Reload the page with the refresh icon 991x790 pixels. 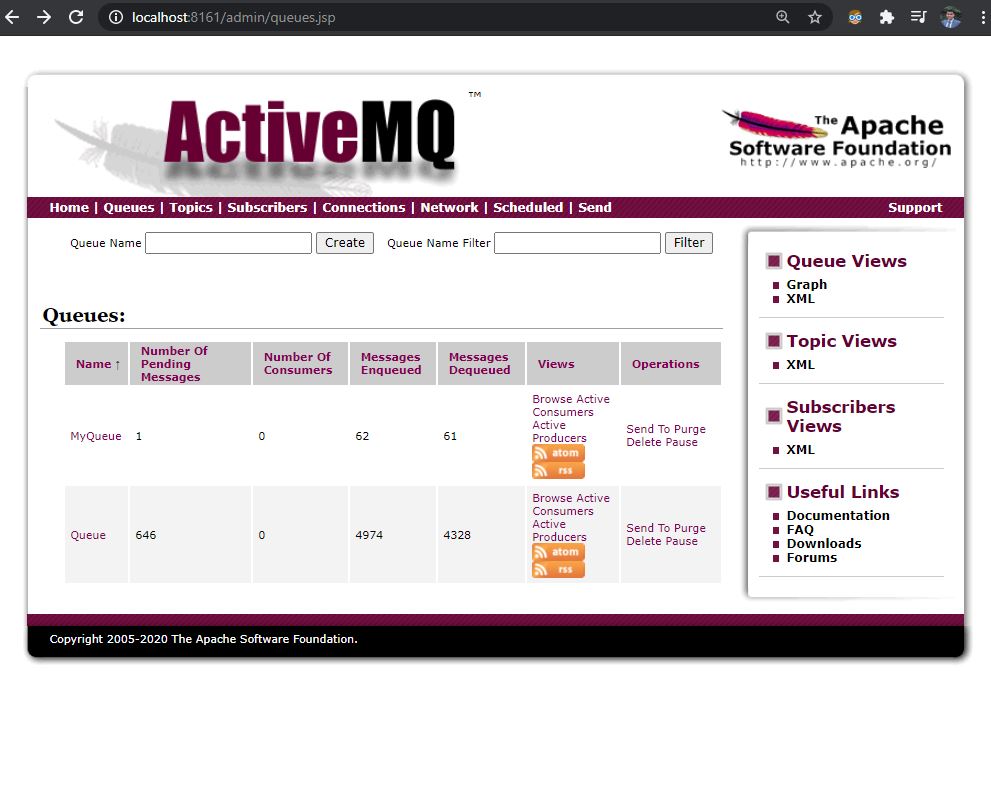(x=76, y=17)
